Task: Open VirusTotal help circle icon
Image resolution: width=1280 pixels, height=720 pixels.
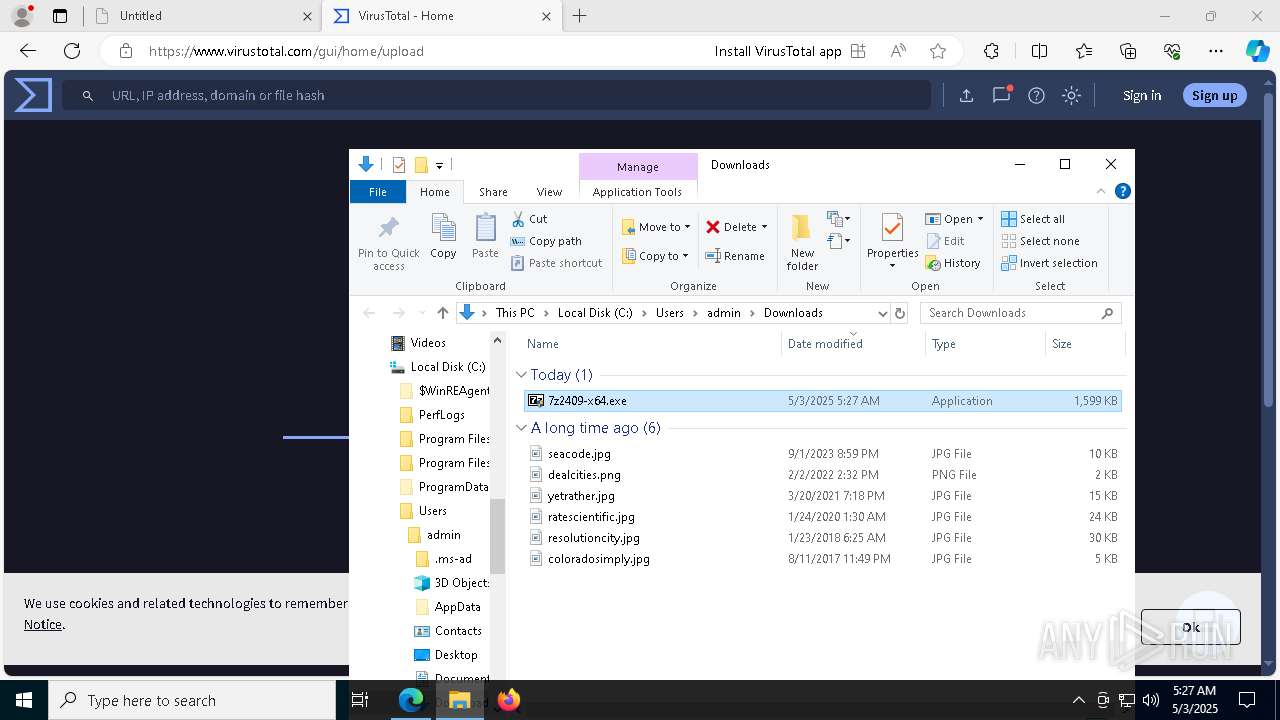Action: [1037, 95]
